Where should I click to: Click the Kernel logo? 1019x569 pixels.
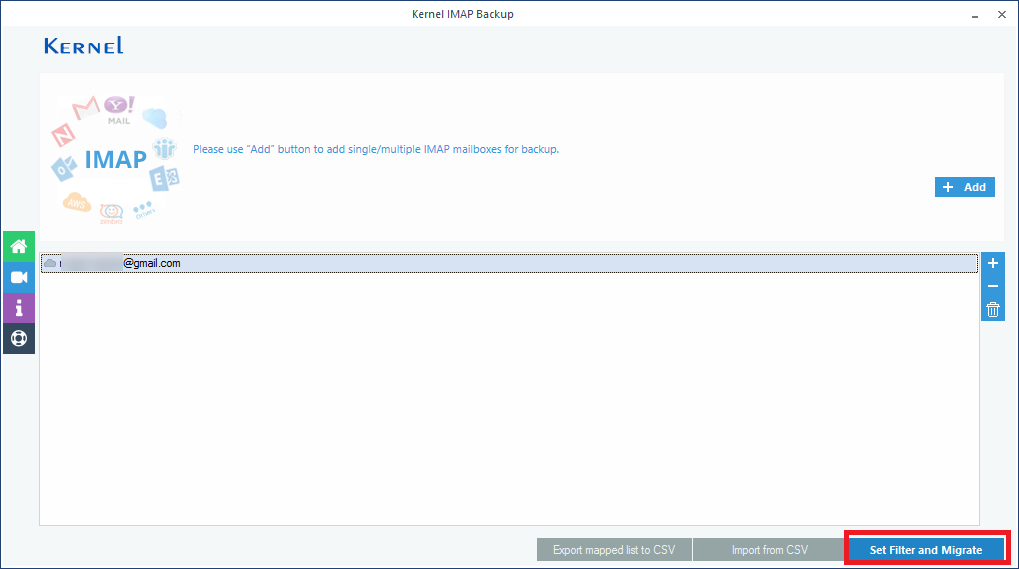pyautogui.click(x=84, y=45)
